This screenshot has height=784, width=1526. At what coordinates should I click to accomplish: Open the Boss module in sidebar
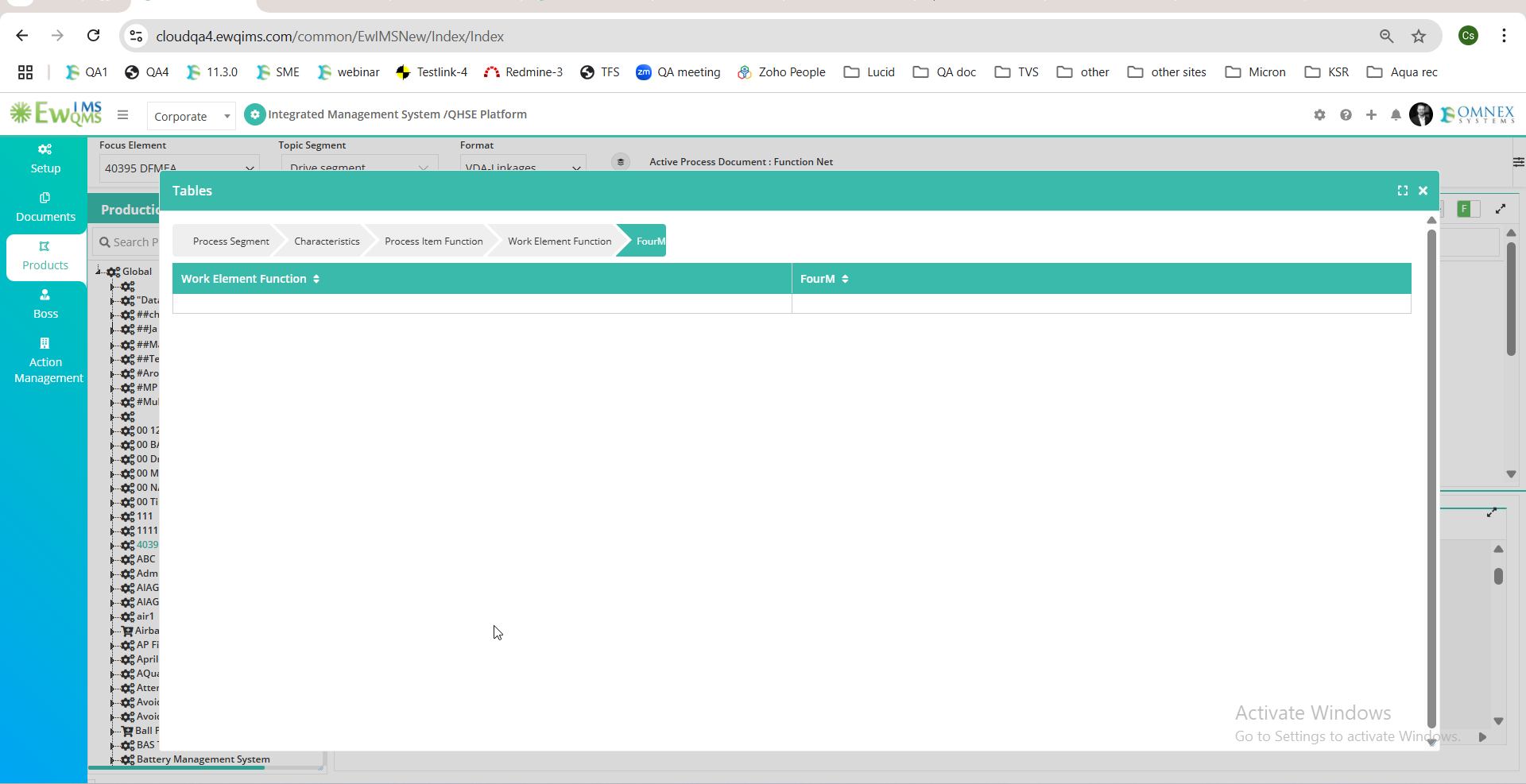click(x=45, y=304)
